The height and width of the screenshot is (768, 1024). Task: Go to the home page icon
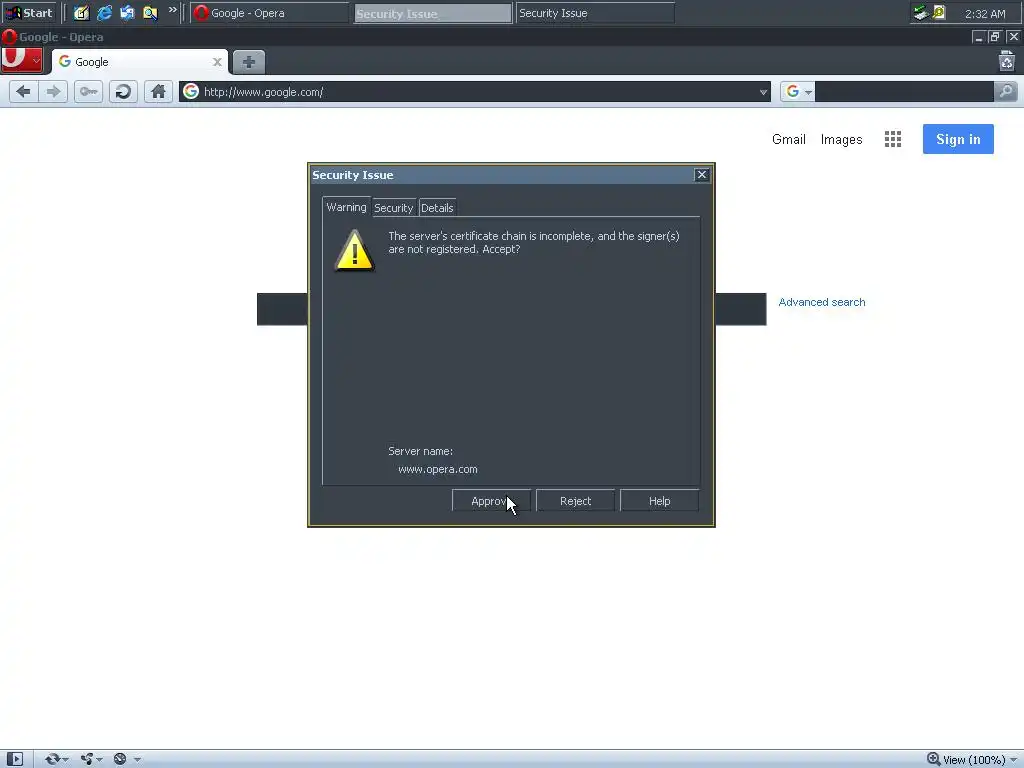158,91
